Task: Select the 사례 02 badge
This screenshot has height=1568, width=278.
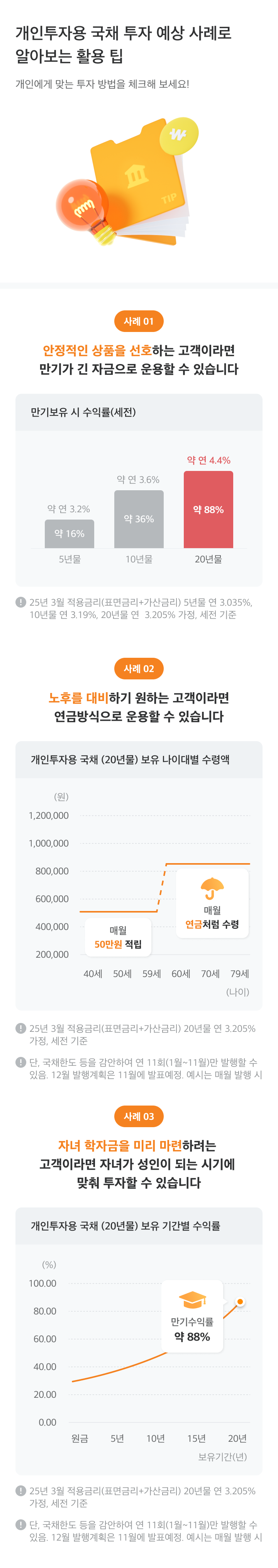Action: pyautogui.click(x=139, y=668)
